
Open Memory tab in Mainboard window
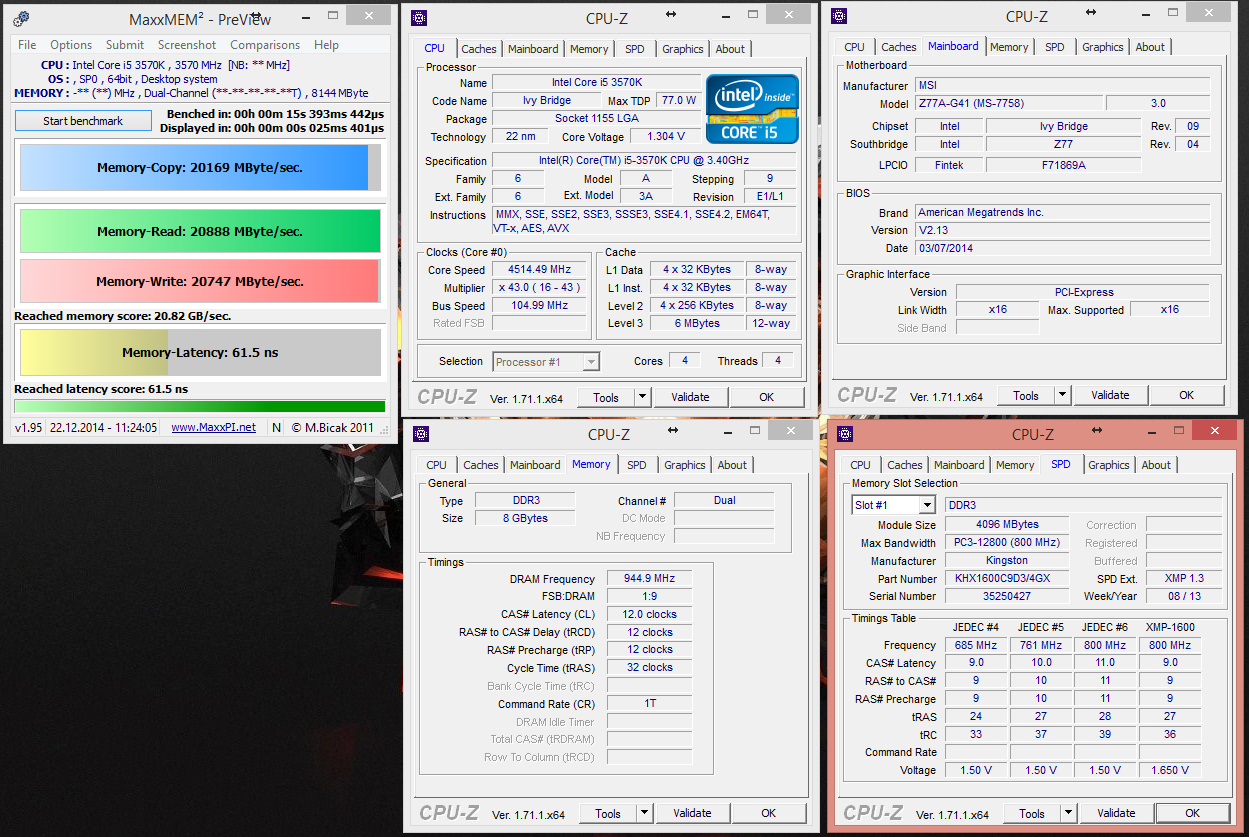tap(1009, 47)
